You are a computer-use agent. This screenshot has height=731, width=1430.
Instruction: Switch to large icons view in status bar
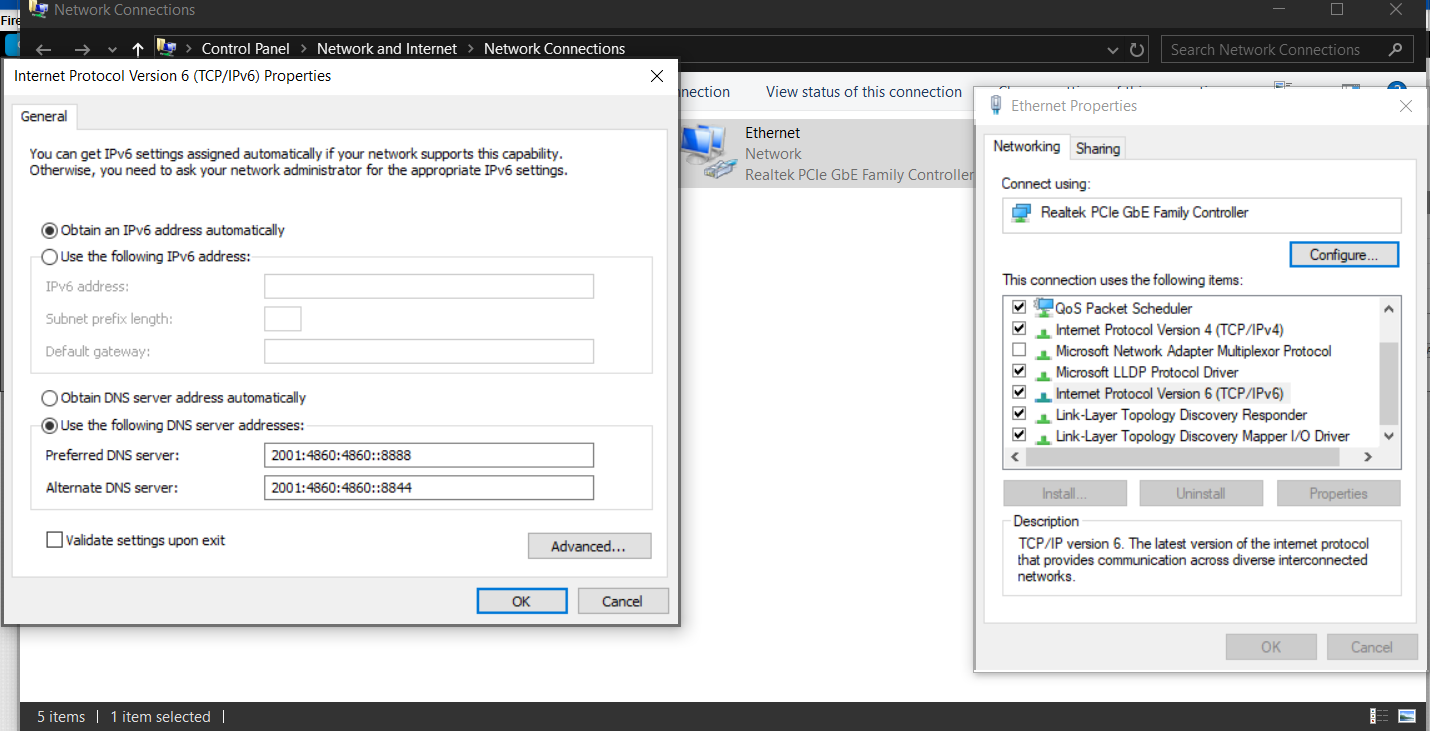tap(1407, 716)
